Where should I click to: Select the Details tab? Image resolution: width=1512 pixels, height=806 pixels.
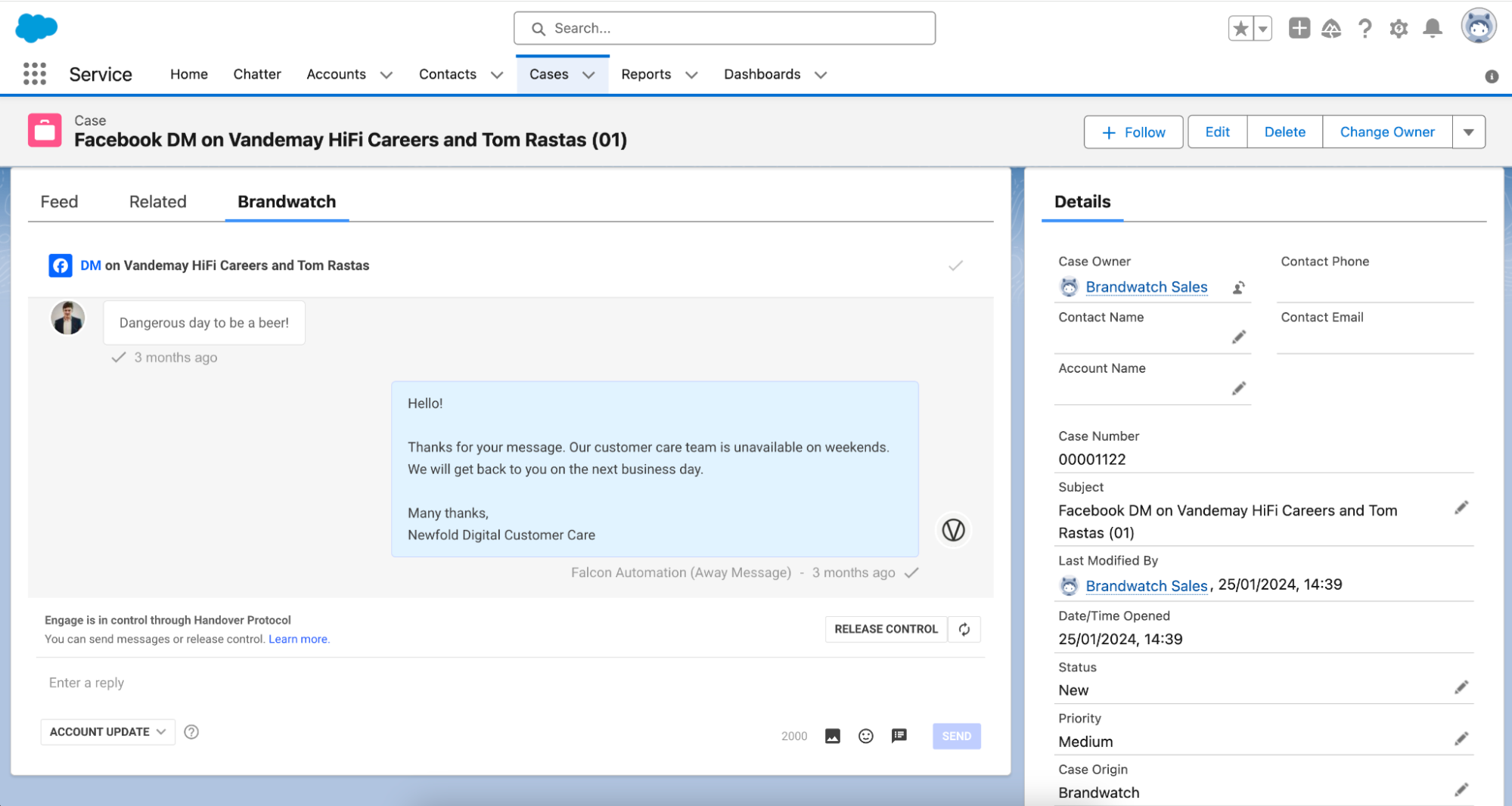[1082, 202]
